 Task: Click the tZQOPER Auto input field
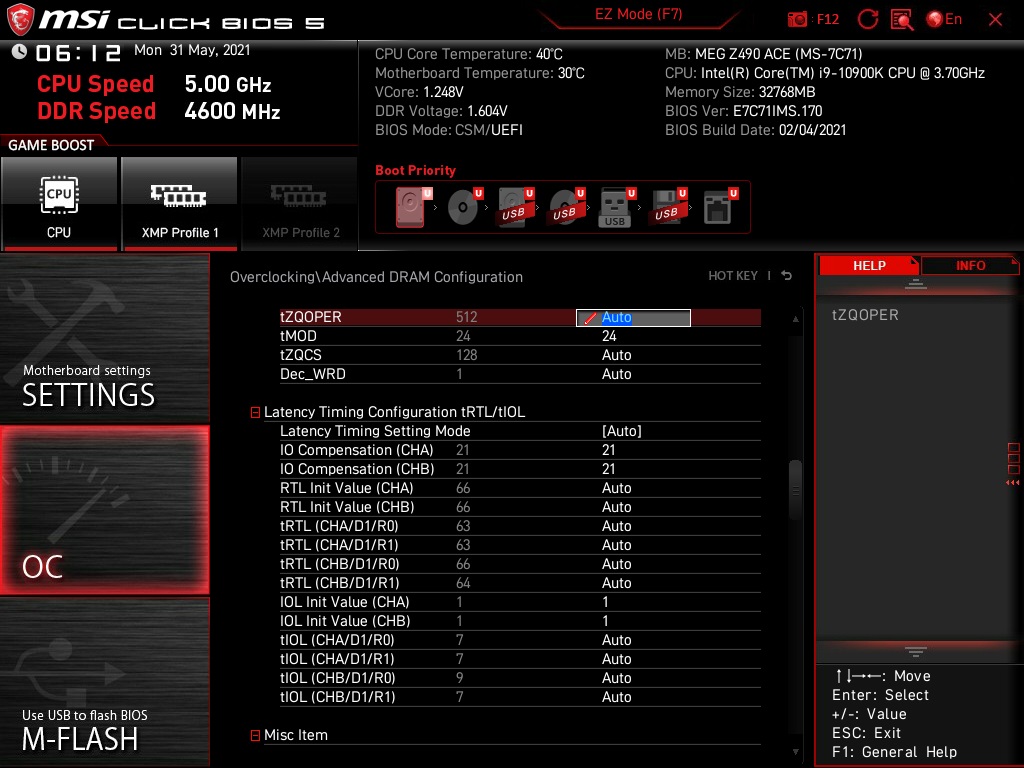633,317
